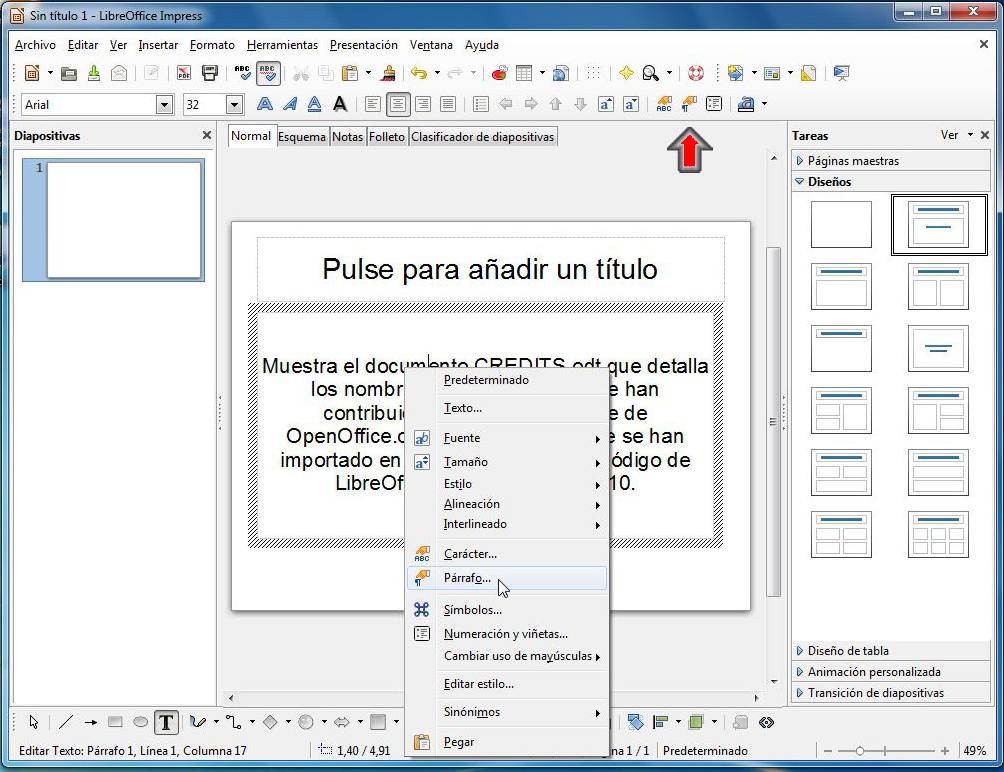Start the slide show icon

pyautogui.click(x=841, y=73)
